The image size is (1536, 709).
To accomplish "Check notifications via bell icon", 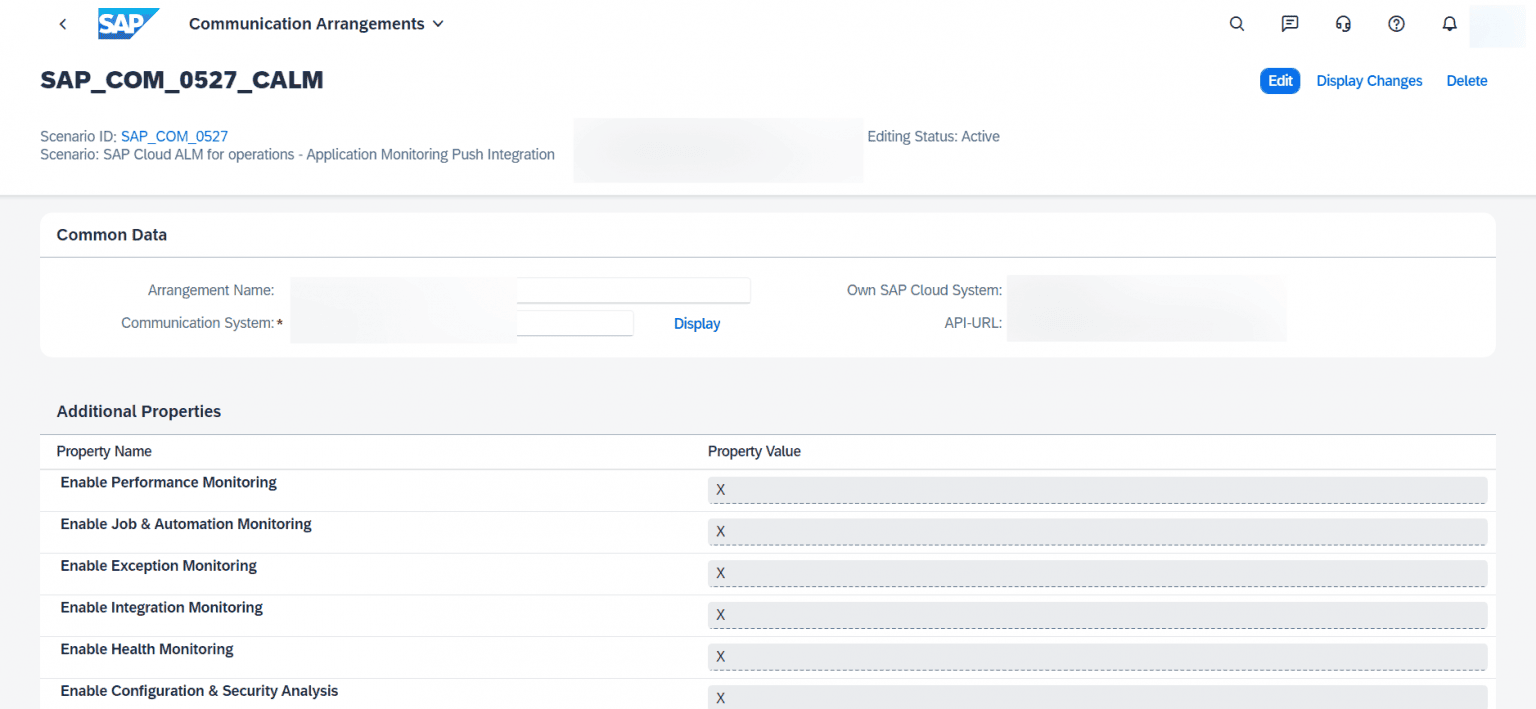I will point(1449,23).
